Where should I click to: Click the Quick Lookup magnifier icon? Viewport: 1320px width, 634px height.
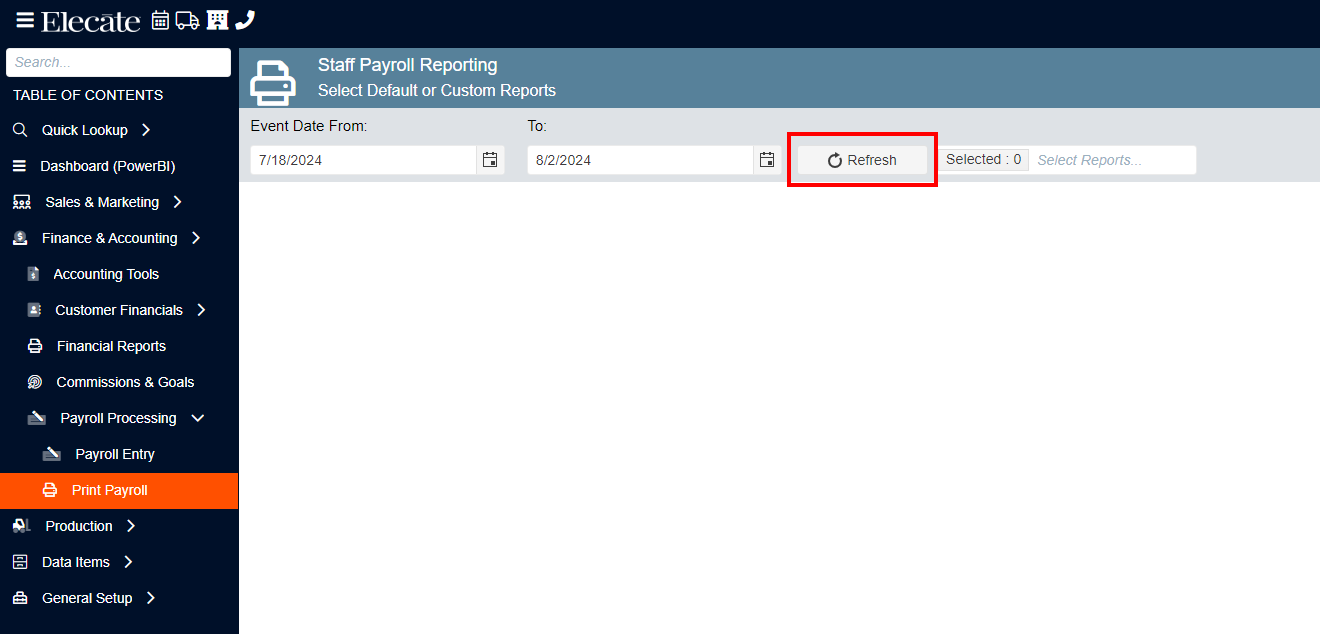coord(20,130)
